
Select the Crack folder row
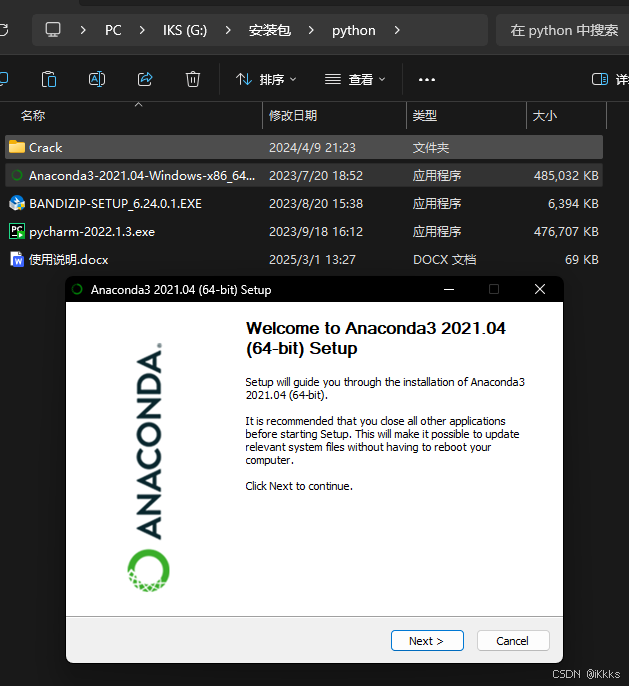point(304,147)
